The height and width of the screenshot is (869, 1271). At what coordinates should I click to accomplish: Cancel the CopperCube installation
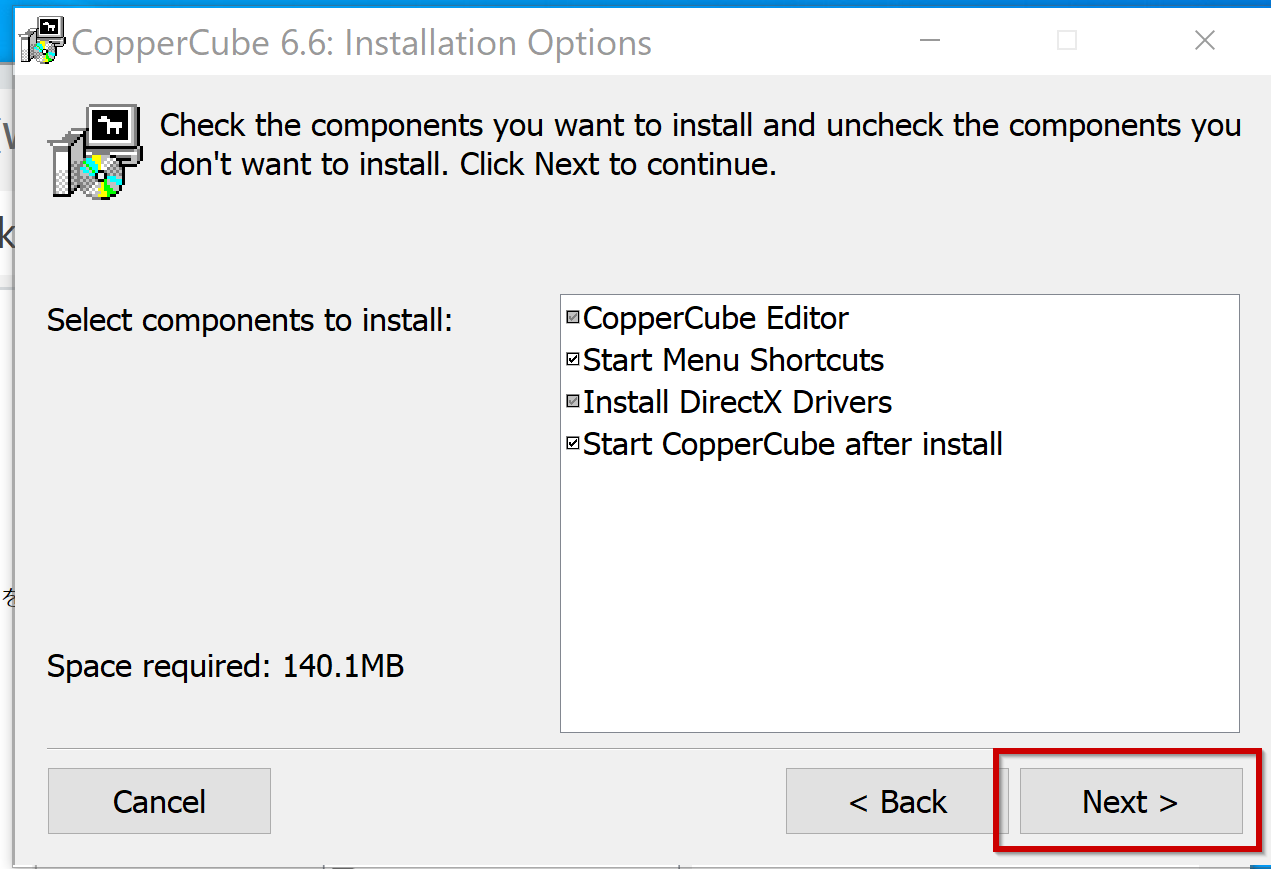pyautogui.click(x=159, y=801)
